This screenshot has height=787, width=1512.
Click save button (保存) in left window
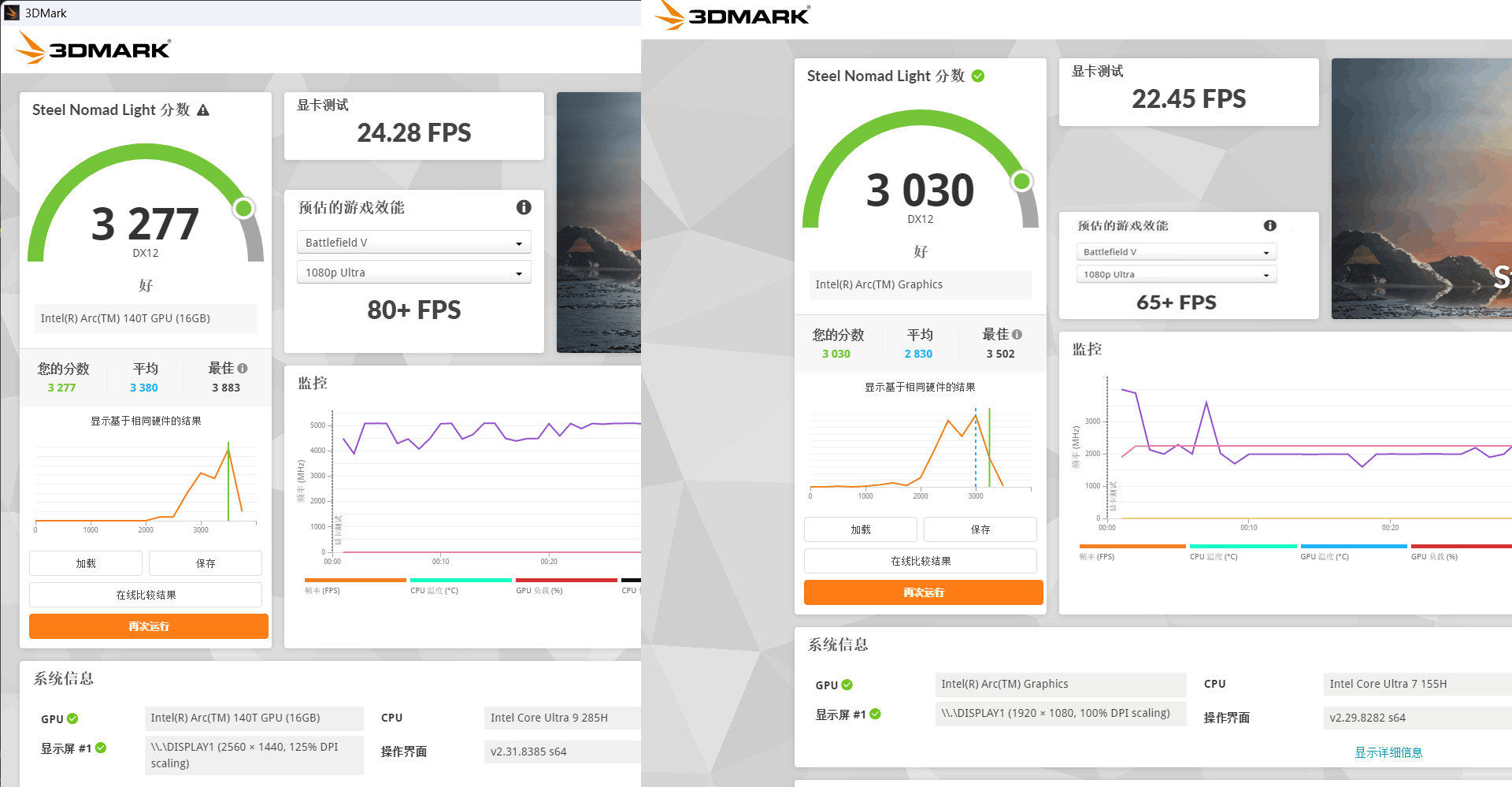tap(206, 563)
